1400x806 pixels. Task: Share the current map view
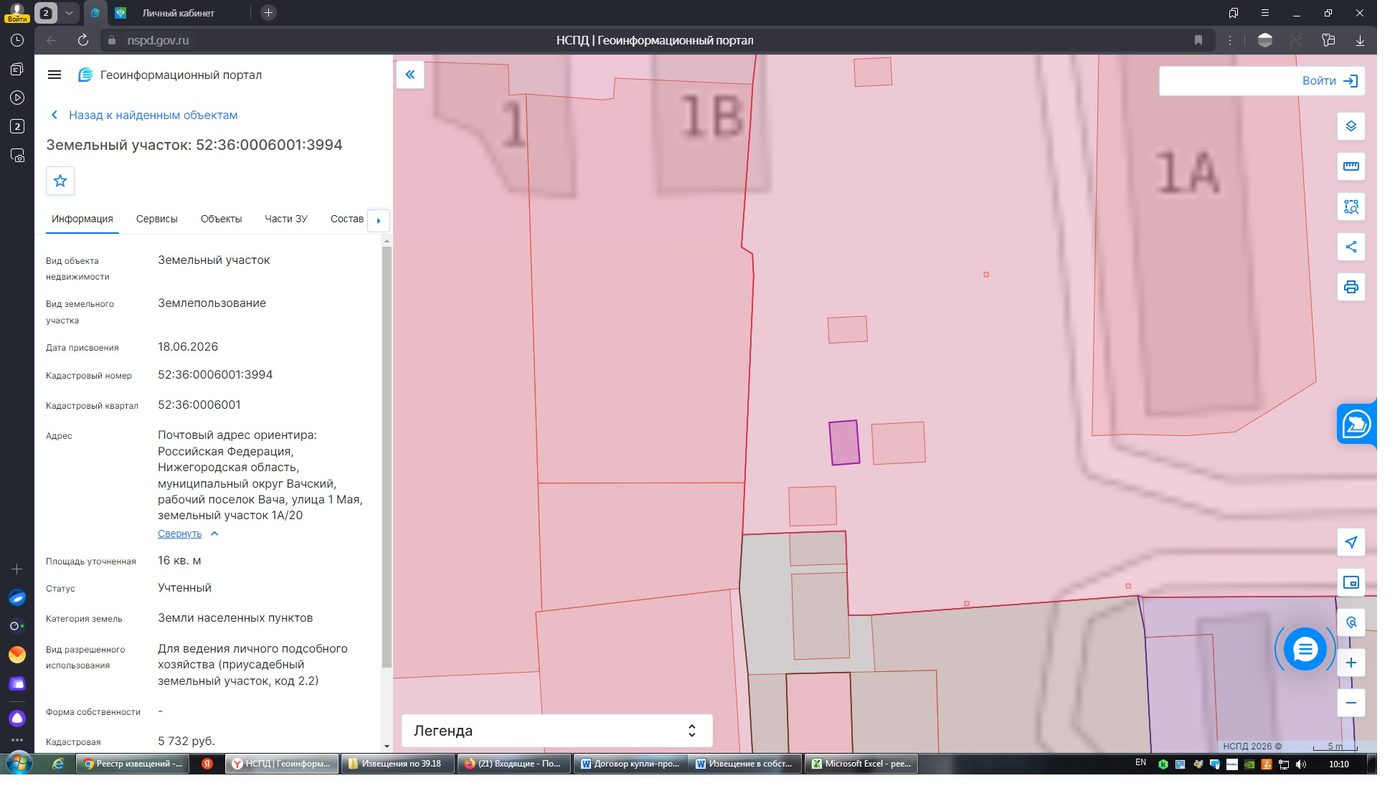click(x=1351, y=247)
